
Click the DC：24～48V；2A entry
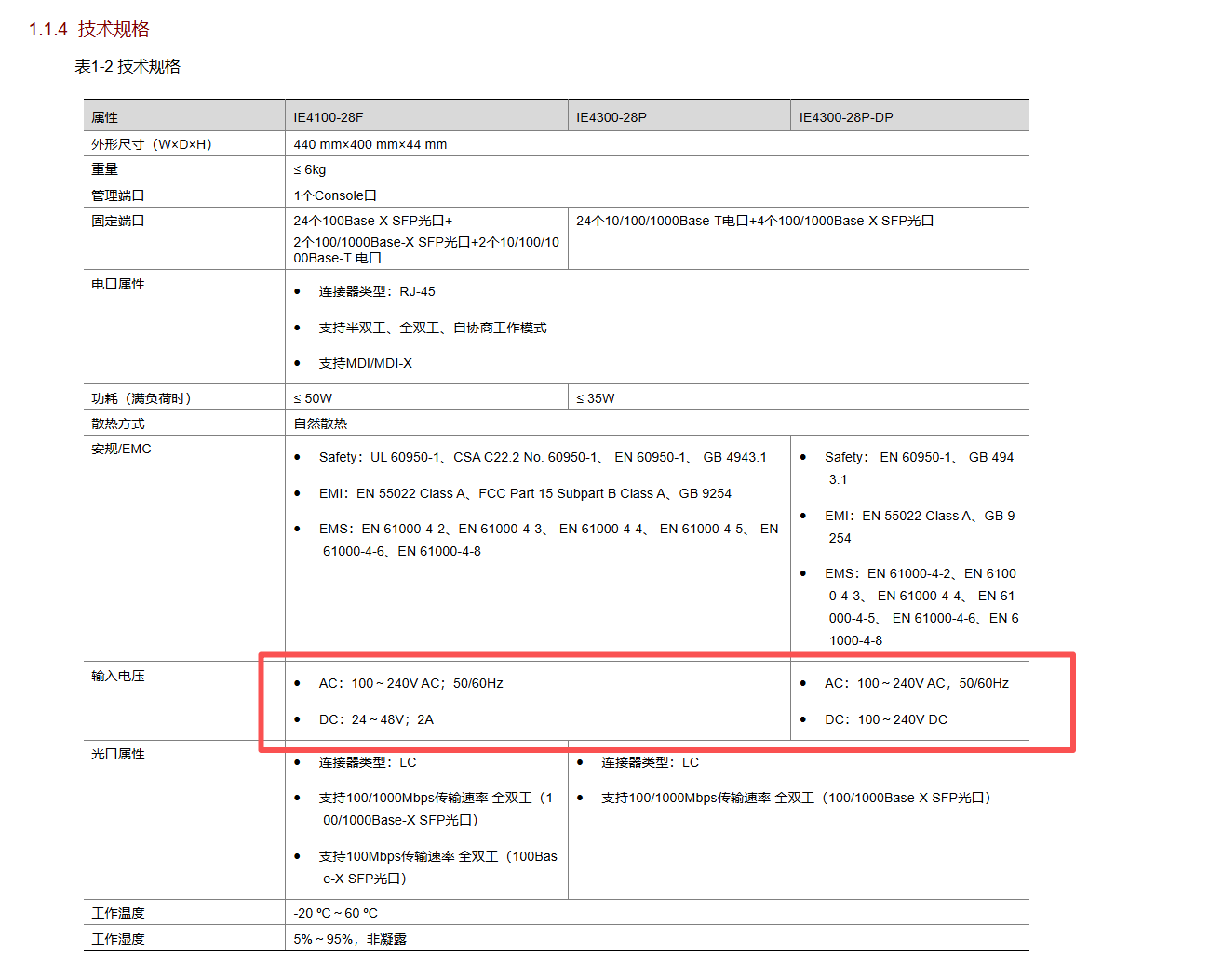(x=376, y=719)
